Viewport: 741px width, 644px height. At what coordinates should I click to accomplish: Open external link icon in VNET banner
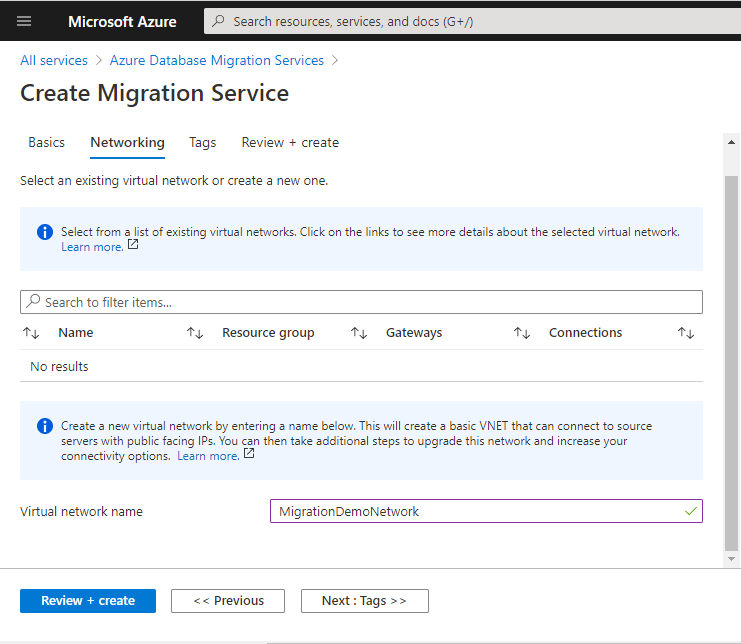tap(249, 454)
